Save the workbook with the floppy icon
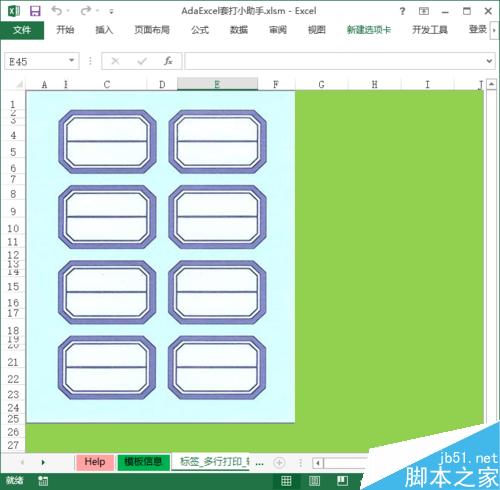The image size is (500, 490). click(35, 11)
